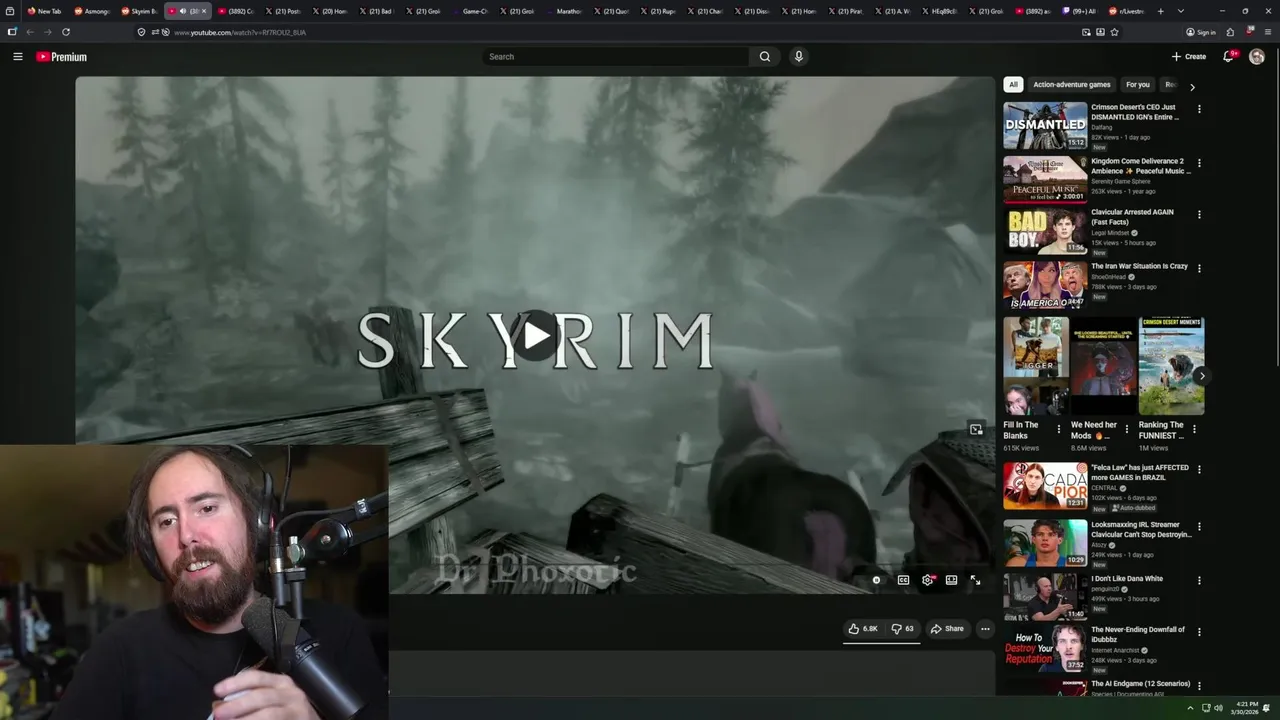
Task: Enter fullscreen video mode
Action: (975, 580)
